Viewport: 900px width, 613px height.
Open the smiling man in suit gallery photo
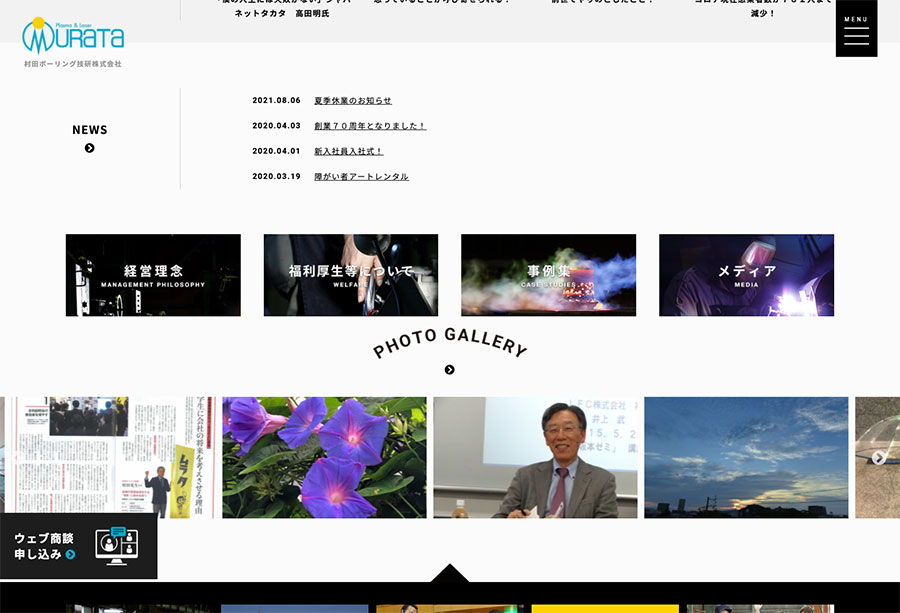point(535,457)
